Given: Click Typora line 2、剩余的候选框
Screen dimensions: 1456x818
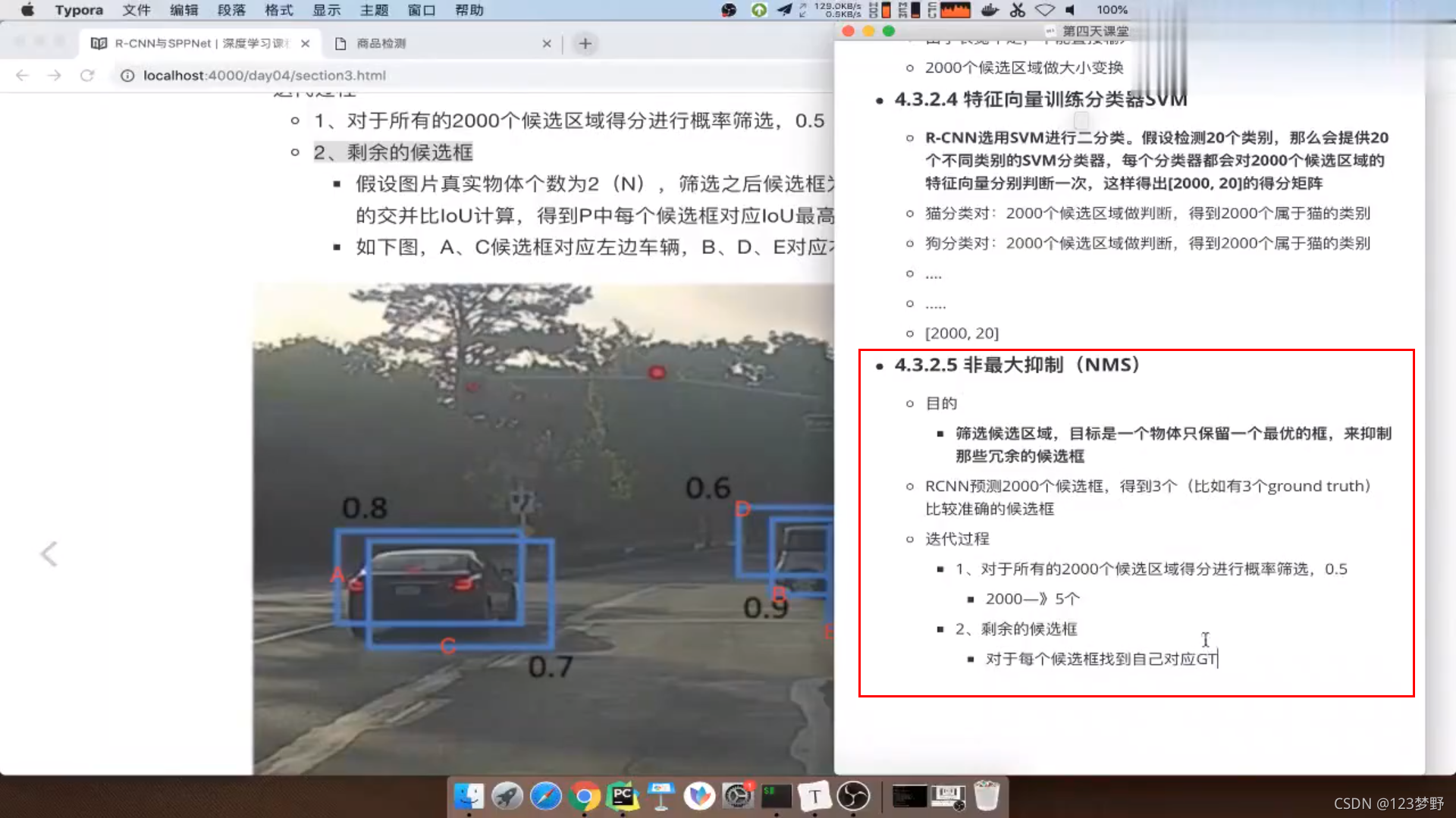Looking at the screenshot, I should coord(1016,629).
